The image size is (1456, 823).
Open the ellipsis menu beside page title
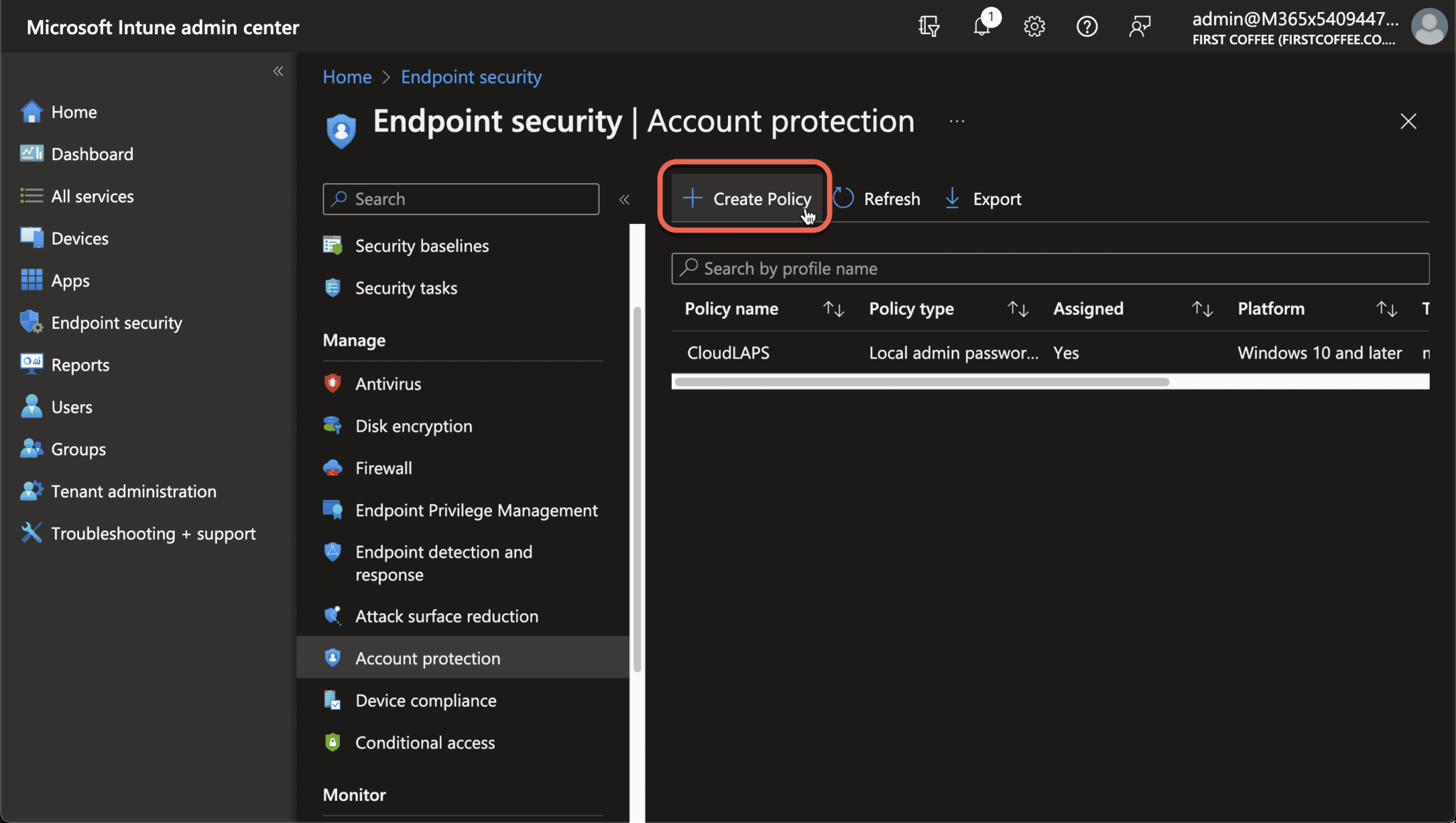click(956, 121)
